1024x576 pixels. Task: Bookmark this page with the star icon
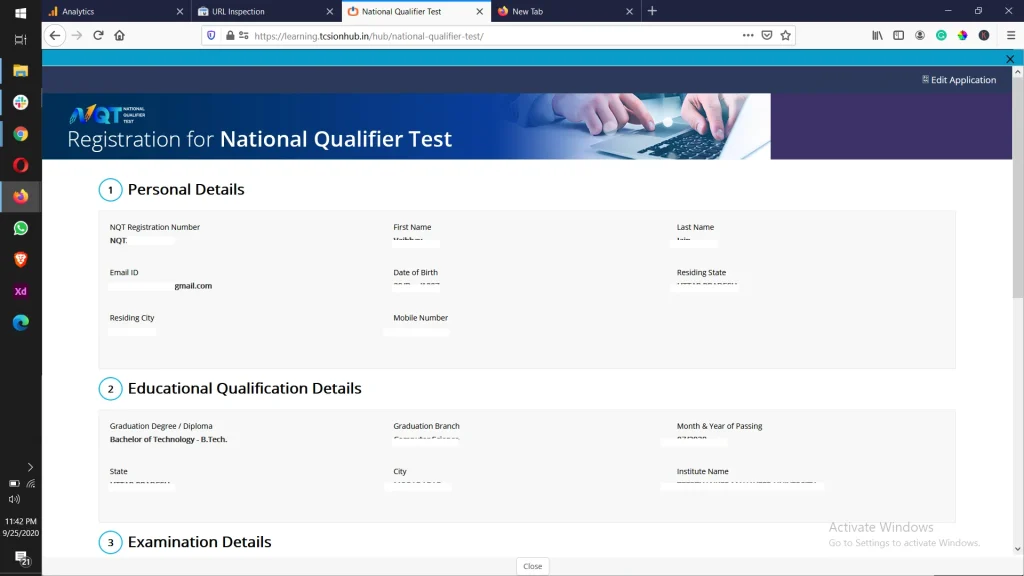(x=786, y=35)
